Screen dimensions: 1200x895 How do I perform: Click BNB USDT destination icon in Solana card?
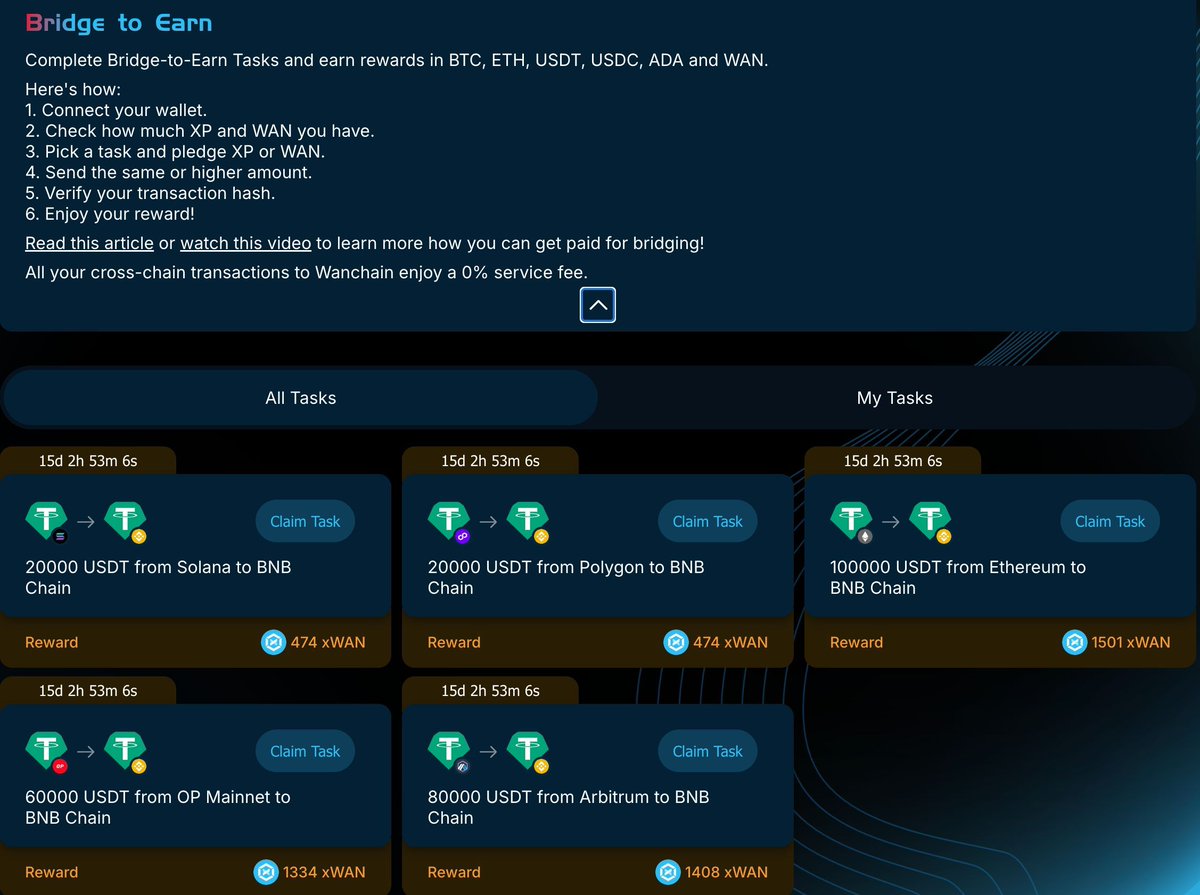point(126,521)
